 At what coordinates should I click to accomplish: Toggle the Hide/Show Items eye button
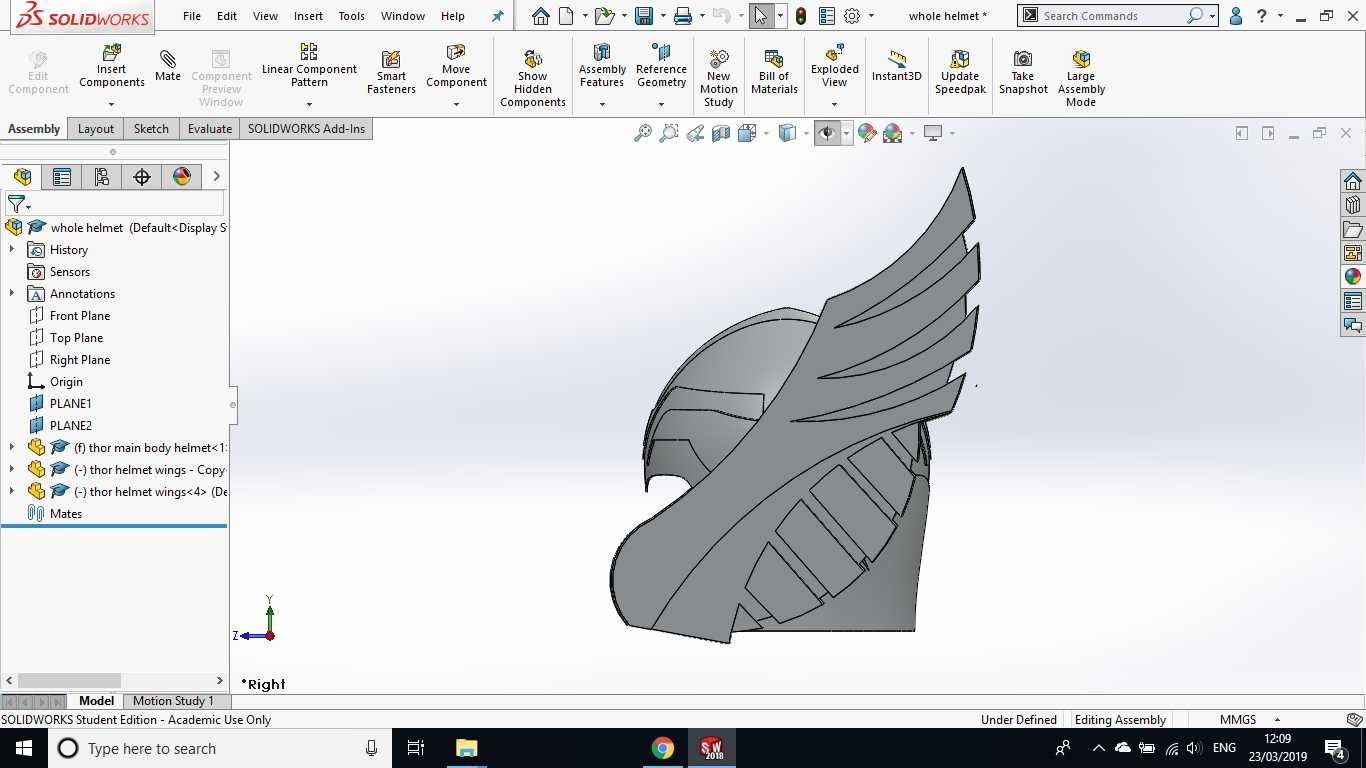click(x=827, y=133)
